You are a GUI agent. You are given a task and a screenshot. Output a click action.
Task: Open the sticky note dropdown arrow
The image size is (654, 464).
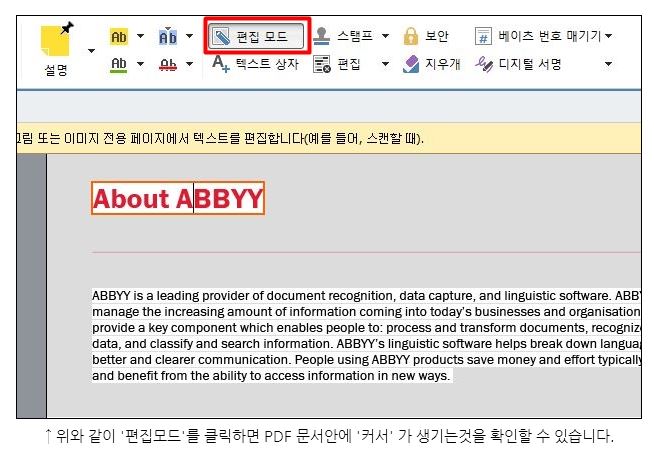click(91, 51)
